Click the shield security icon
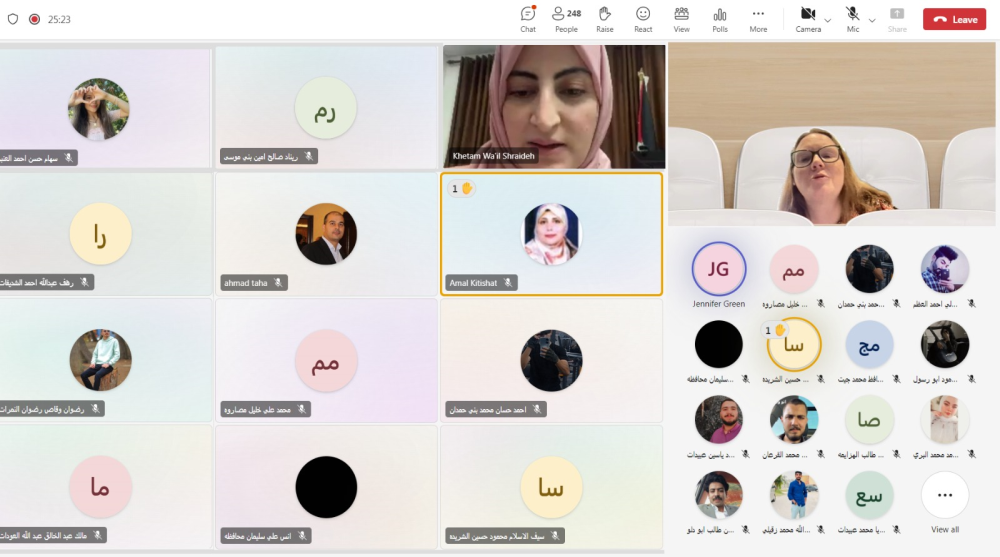The width and height of the screenshot is (1000, 557). (x=13, y=19)
